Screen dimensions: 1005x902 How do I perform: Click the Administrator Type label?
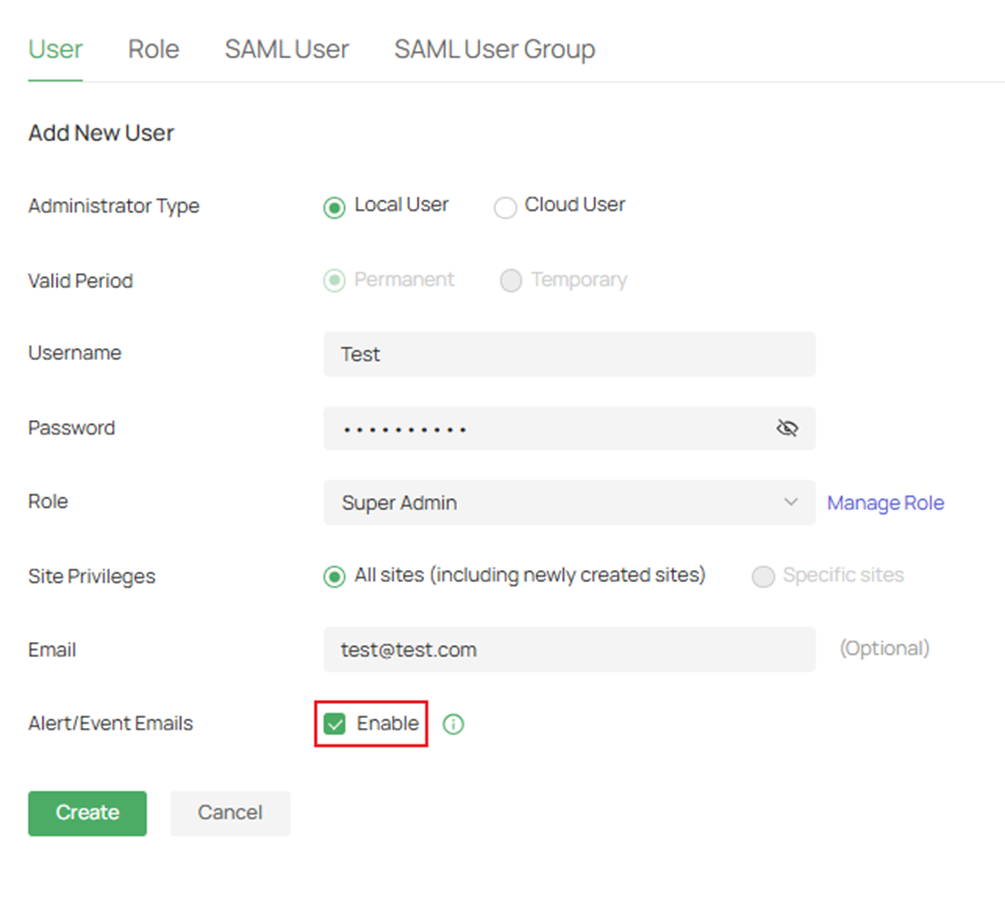point(114,206)
